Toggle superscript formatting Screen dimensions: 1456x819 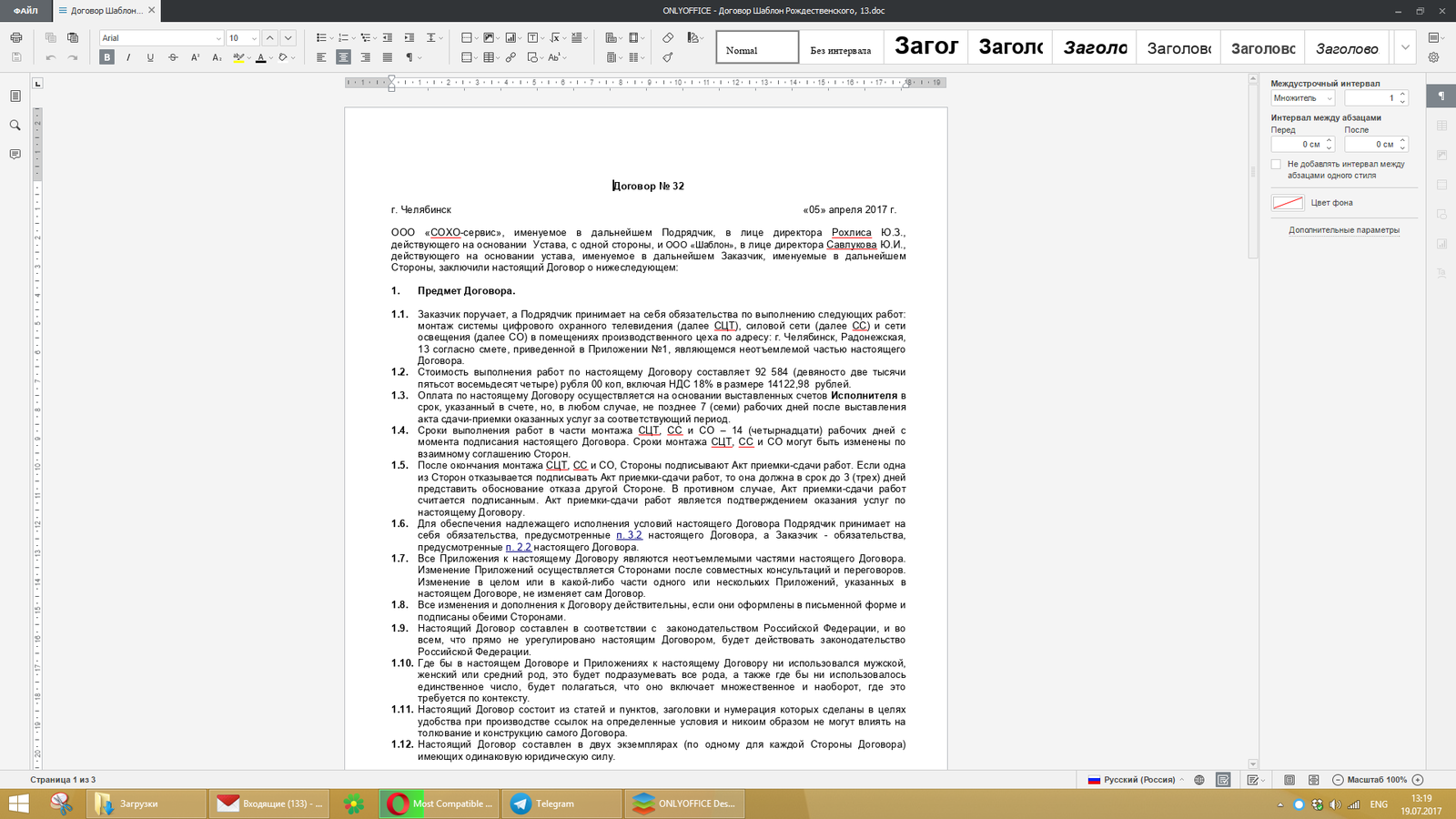coord(195,57)
